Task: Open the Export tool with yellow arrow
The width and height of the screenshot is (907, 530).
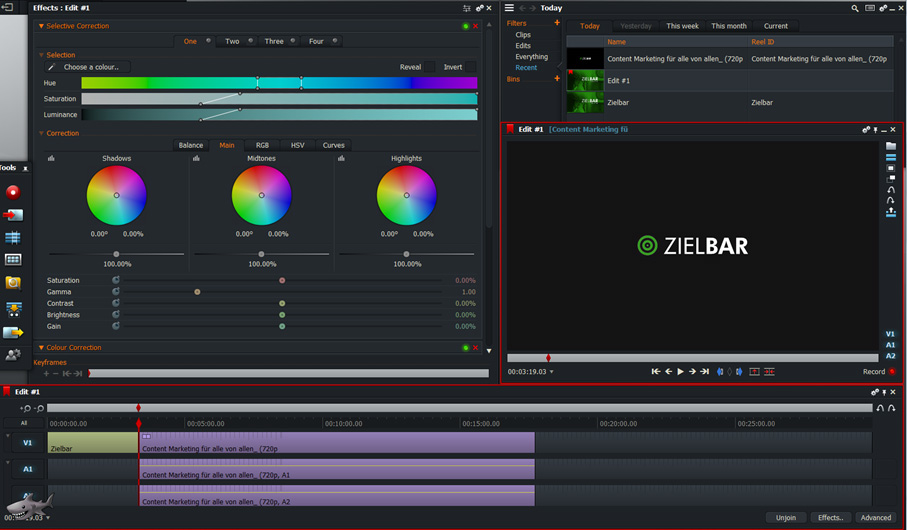Action: 13,333
